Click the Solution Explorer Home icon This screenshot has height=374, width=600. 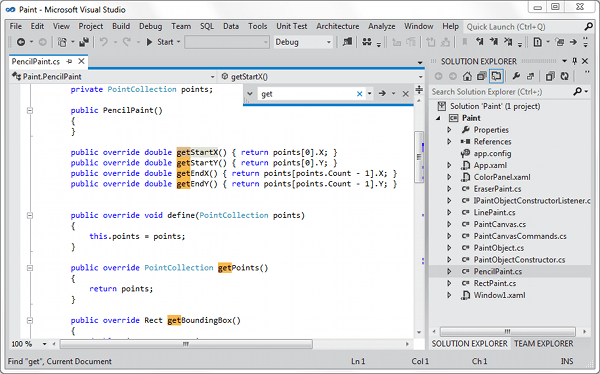coord(467,77)
